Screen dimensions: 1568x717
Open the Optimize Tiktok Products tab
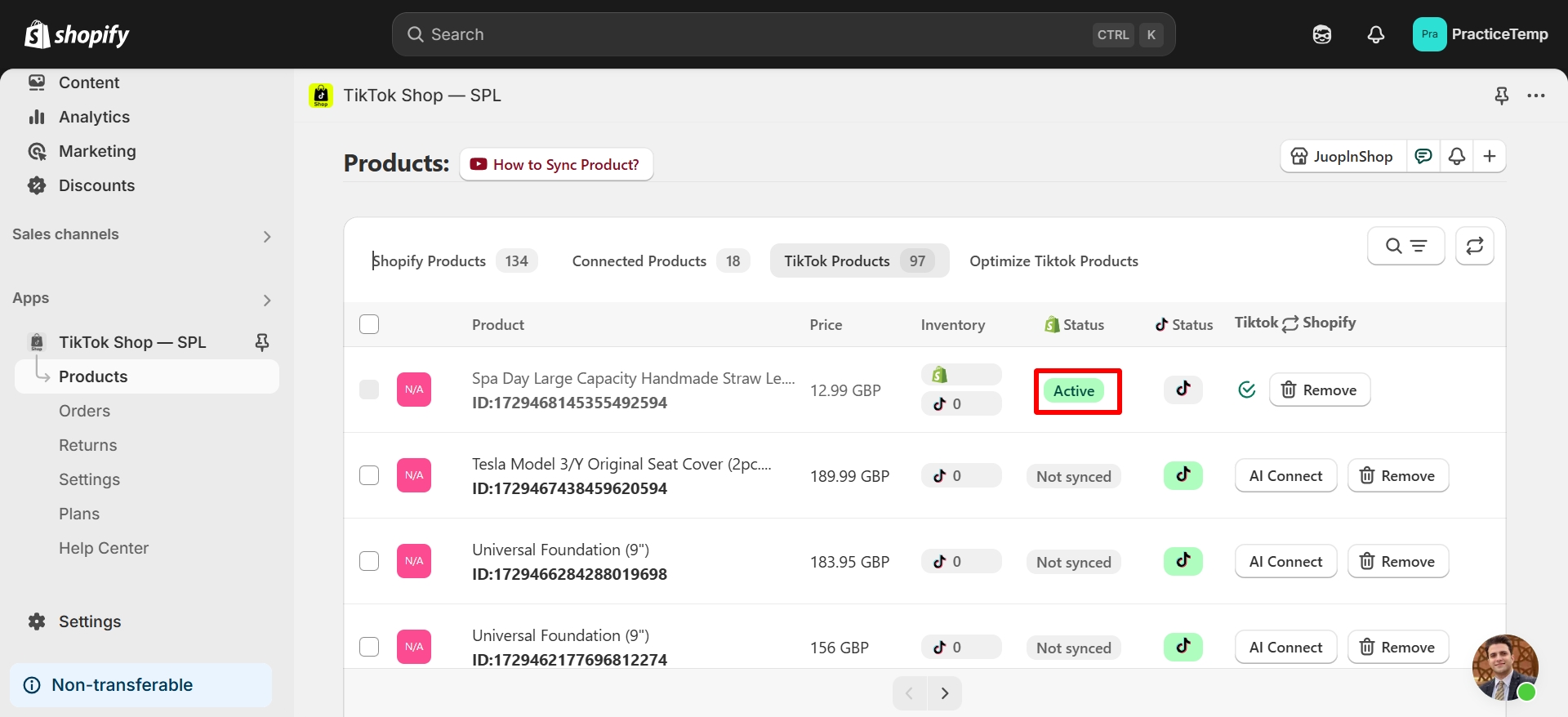click(1053, 261)
